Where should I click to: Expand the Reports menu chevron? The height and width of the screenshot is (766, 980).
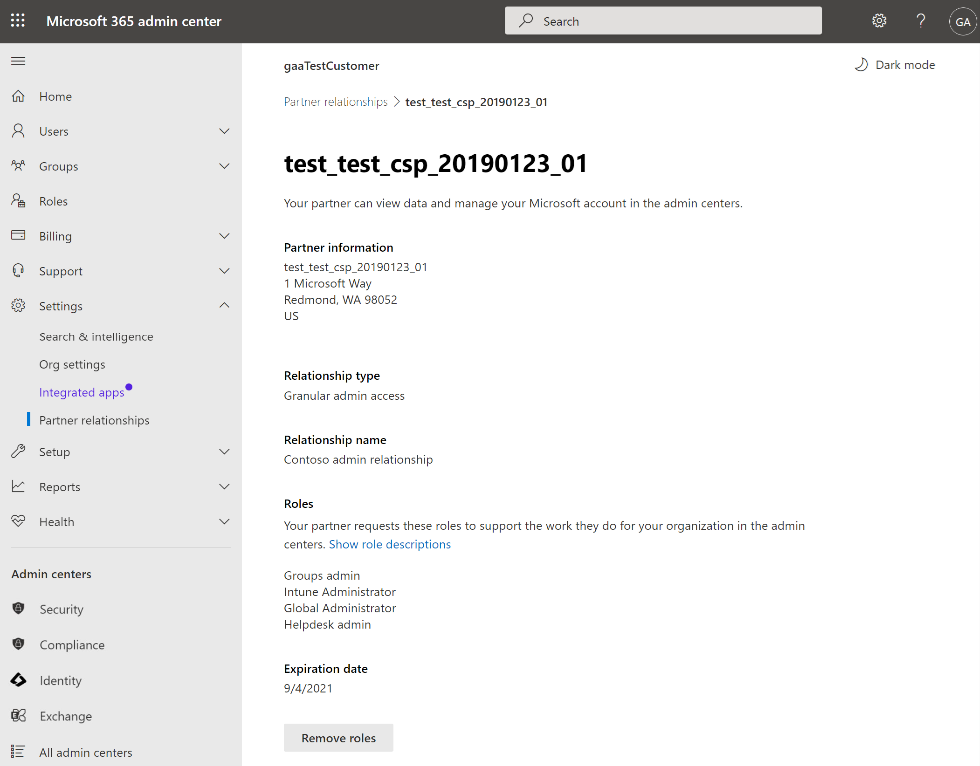point(224,486)
